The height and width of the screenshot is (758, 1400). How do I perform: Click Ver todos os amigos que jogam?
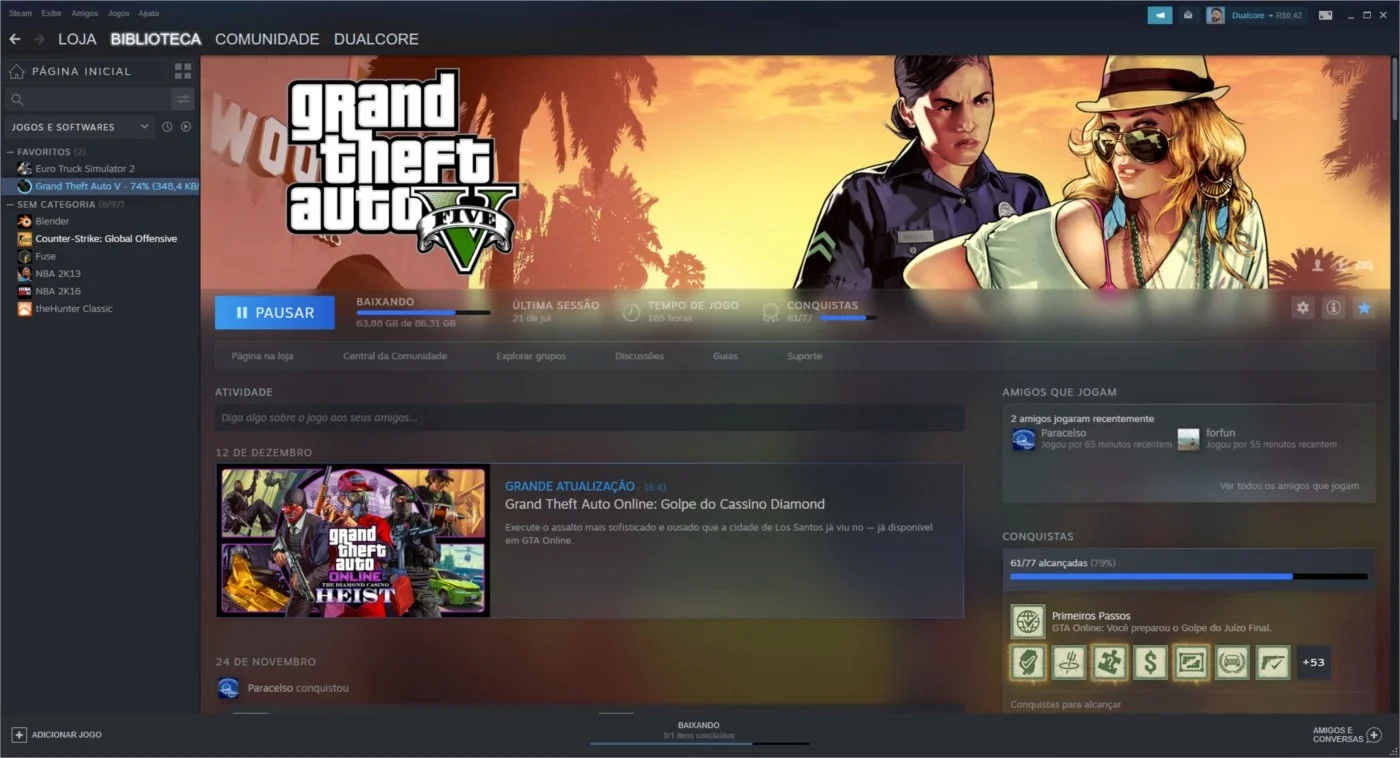1289,486
